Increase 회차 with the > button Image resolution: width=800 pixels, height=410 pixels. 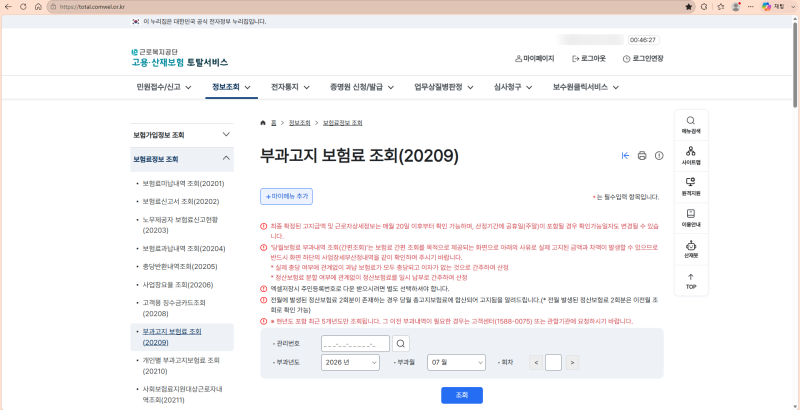pos(572,363)
